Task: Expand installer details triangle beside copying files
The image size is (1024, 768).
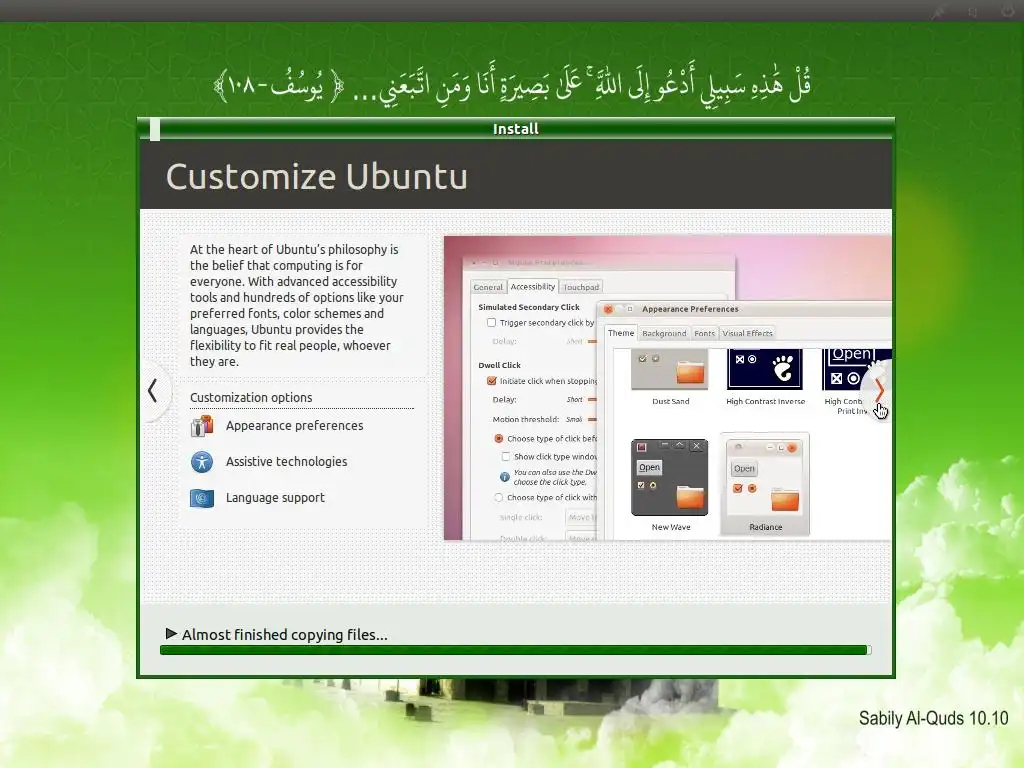Action: (x=171, y=633)
